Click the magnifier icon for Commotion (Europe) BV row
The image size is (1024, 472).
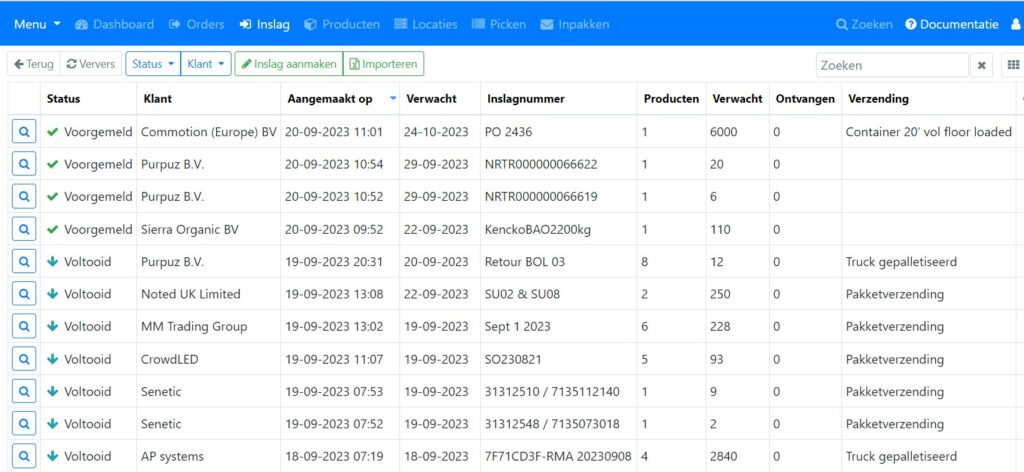(24, 131)
